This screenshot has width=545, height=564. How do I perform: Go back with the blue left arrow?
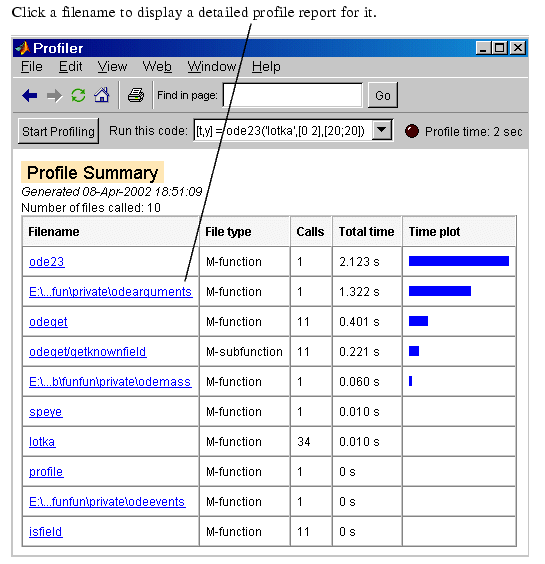tap(29, 96)
